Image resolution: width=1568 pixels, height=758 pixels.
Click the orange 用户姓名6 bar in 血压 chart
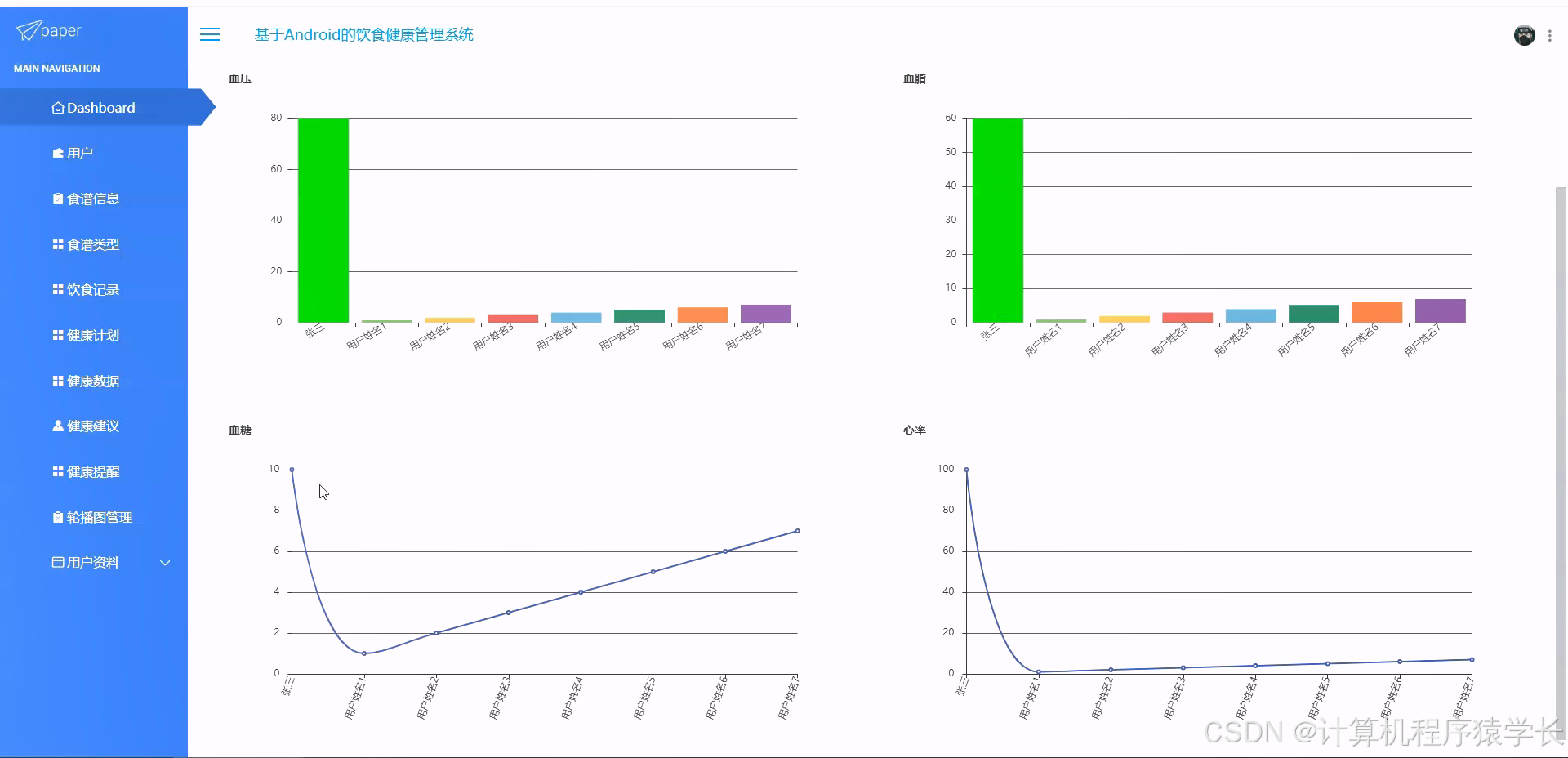click(702, 314)
